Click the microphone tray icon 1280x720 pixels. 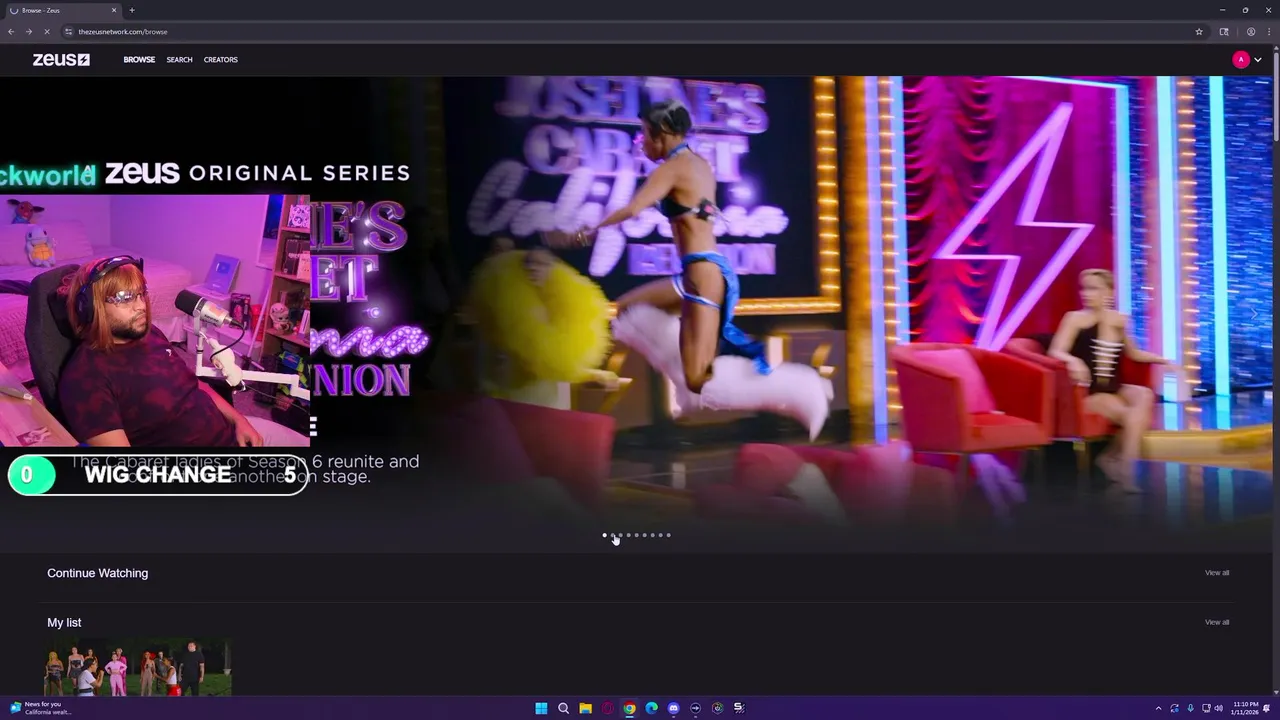coord(1190,708)
